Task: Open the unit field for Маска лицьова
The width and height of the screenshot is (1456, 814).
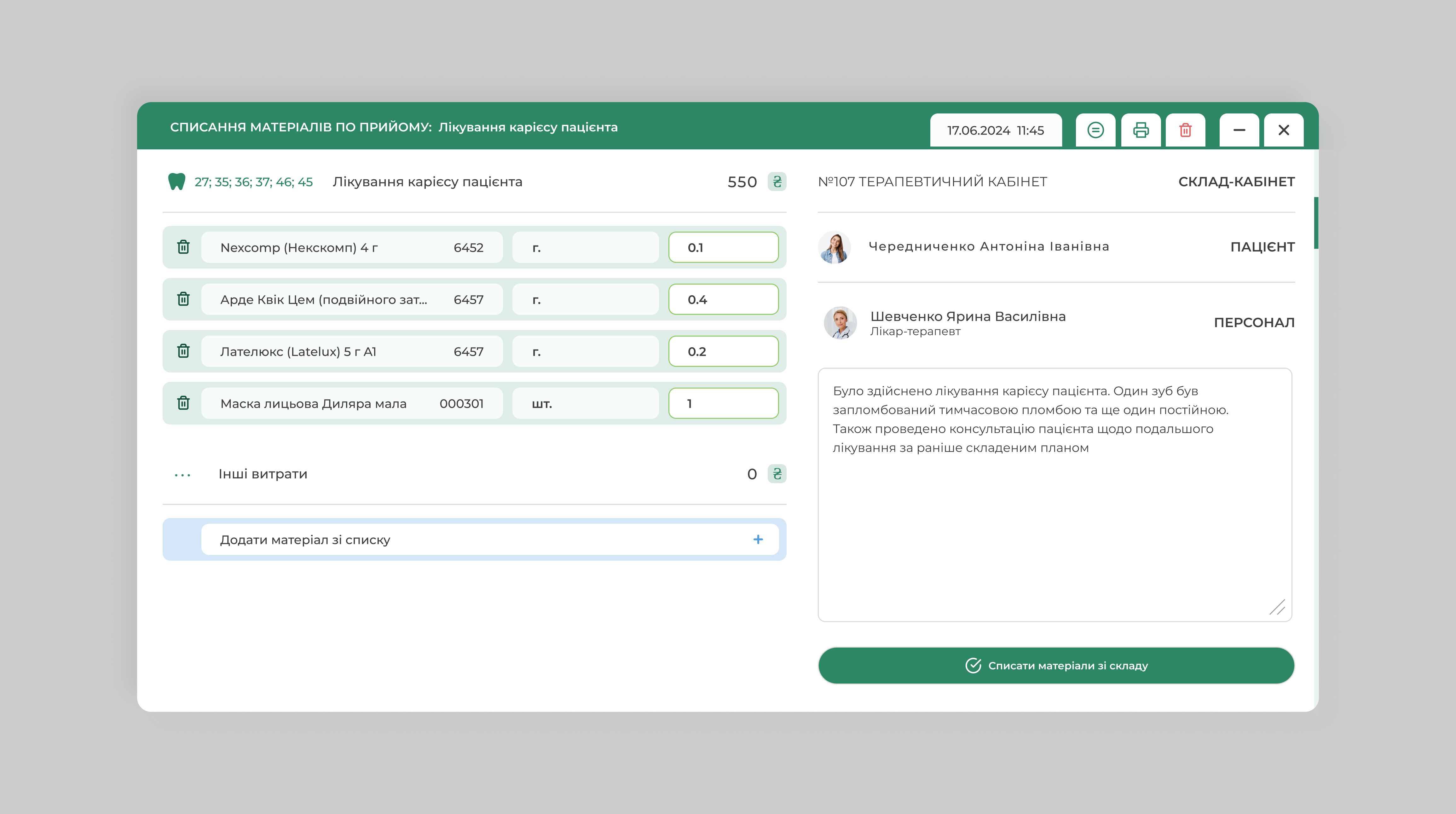Action: pos(585,404)
